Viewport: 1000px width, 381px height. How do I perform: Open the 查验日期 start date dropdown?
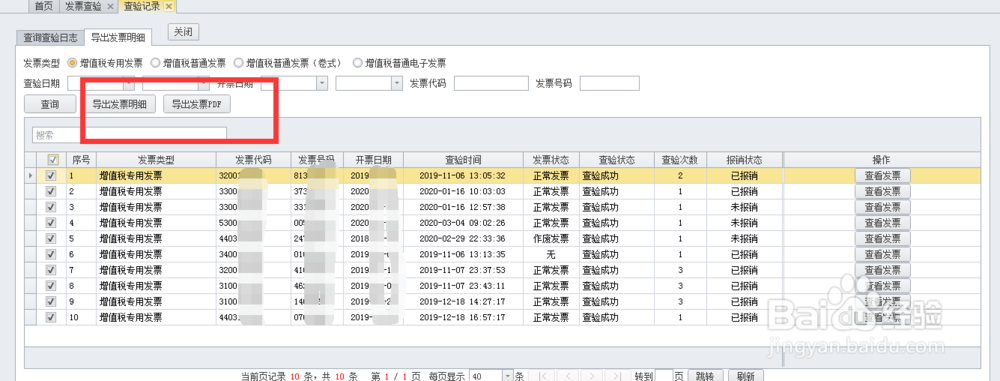[129, 83]
